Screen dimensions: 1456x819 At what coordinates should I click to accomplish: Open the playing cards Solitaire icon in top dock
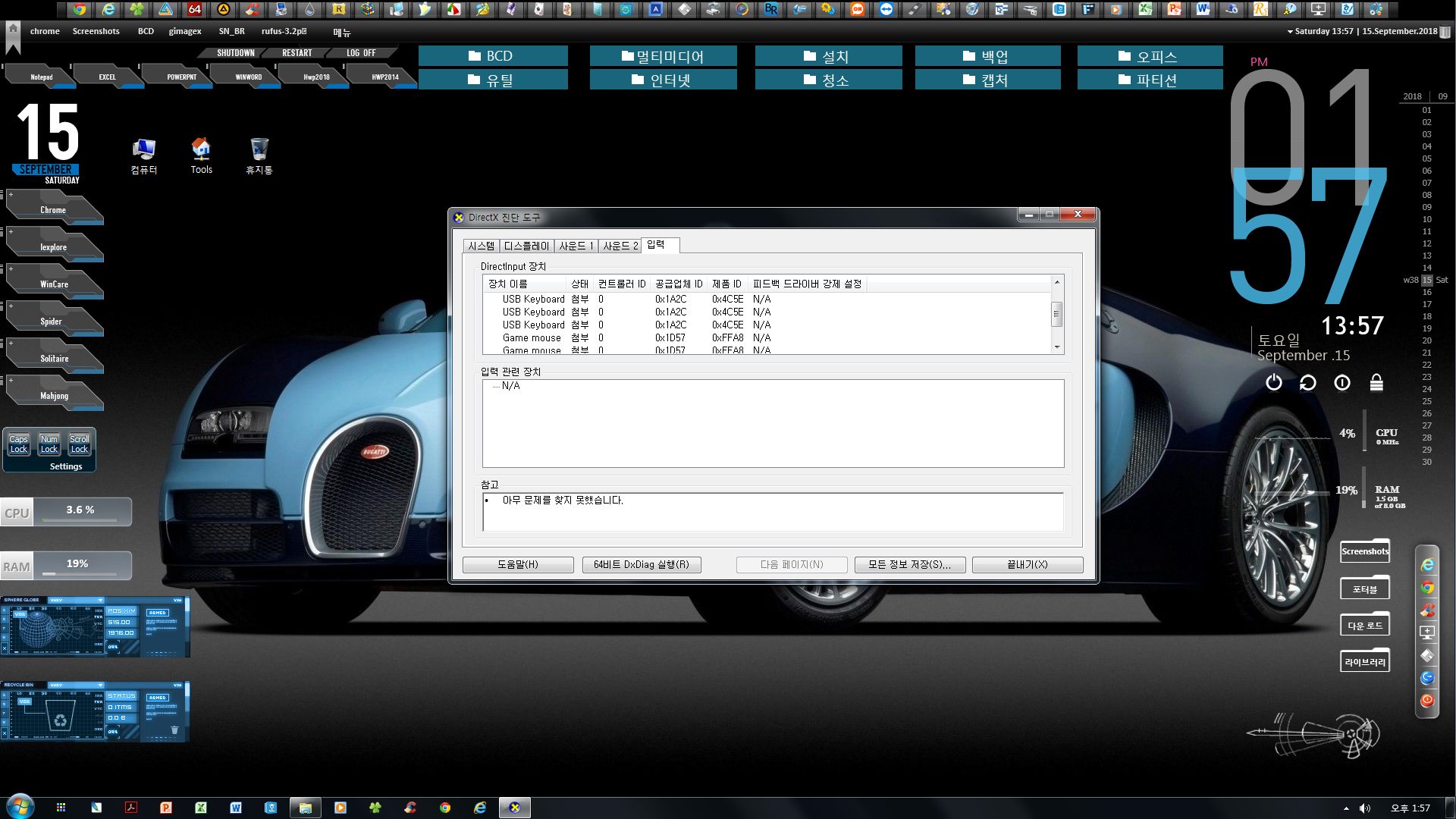[x=538, y=9]
